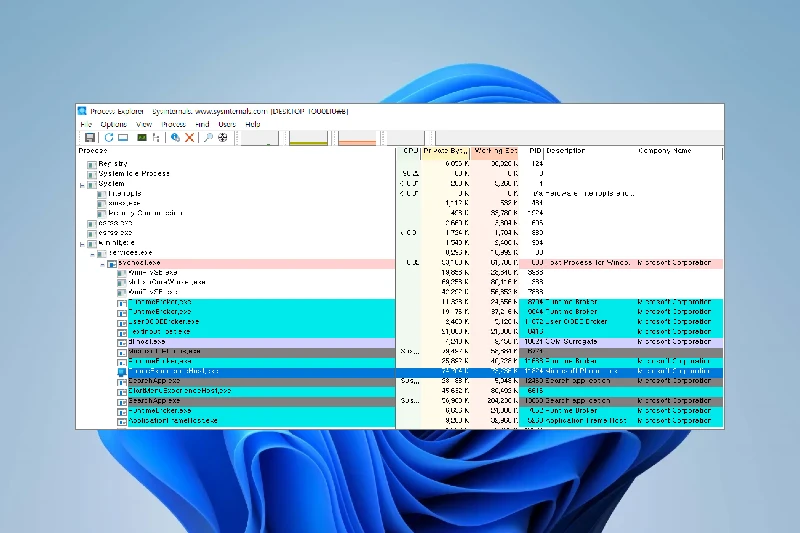Open the Find menu
The height and width of the screenshot is (533, 800).
(x=202, y=124)
